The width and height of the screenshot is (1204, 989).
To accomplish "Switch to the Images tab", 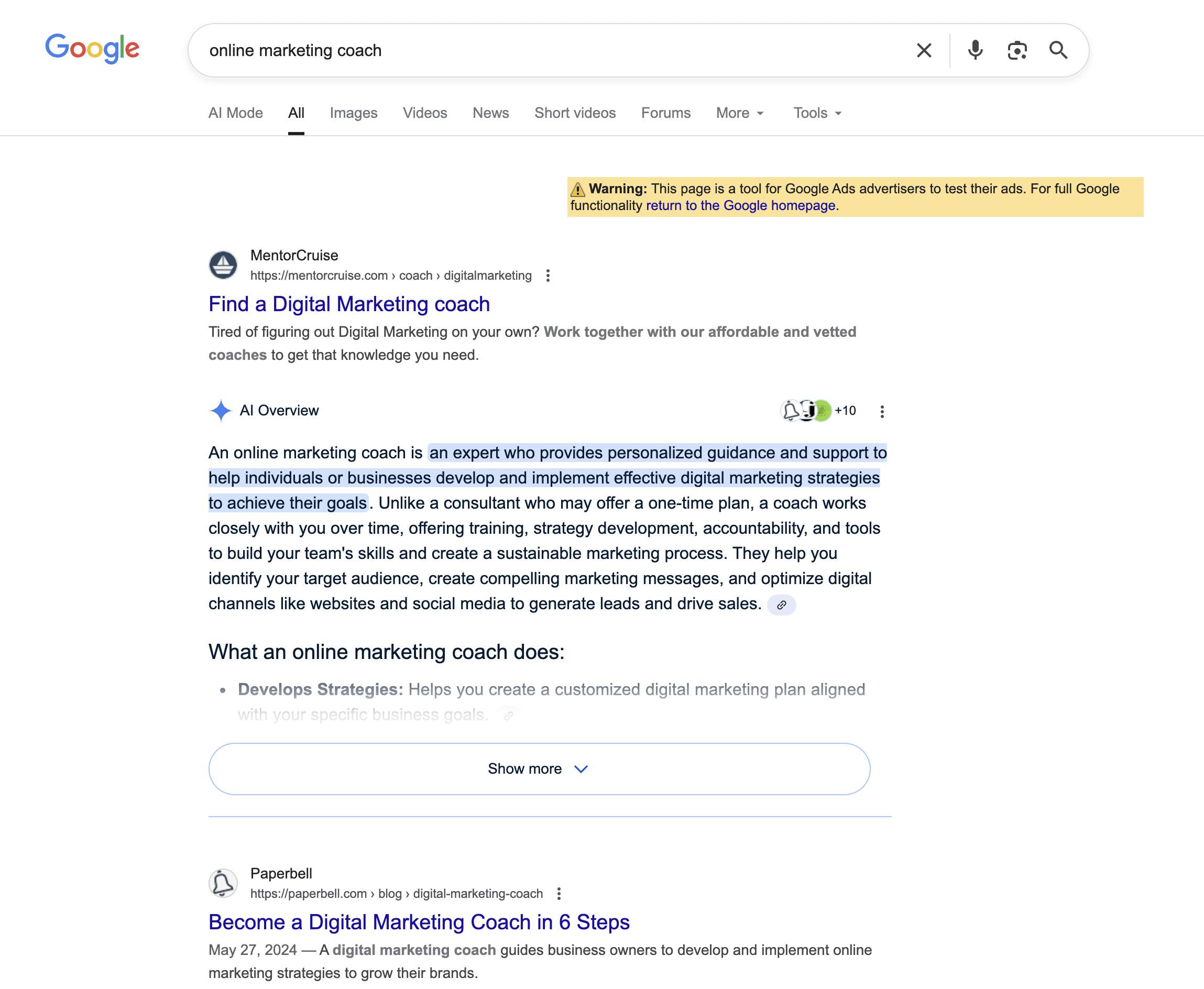I will (x=353, y=113).
